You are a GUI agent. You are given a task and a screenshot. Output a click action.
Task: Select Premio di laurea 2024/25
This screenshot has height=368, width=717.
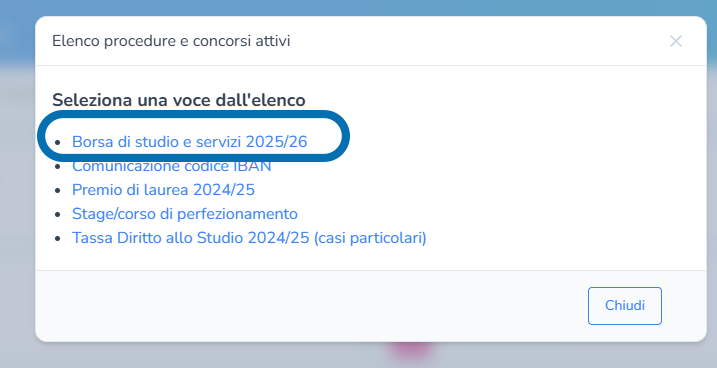click(163, 190)
